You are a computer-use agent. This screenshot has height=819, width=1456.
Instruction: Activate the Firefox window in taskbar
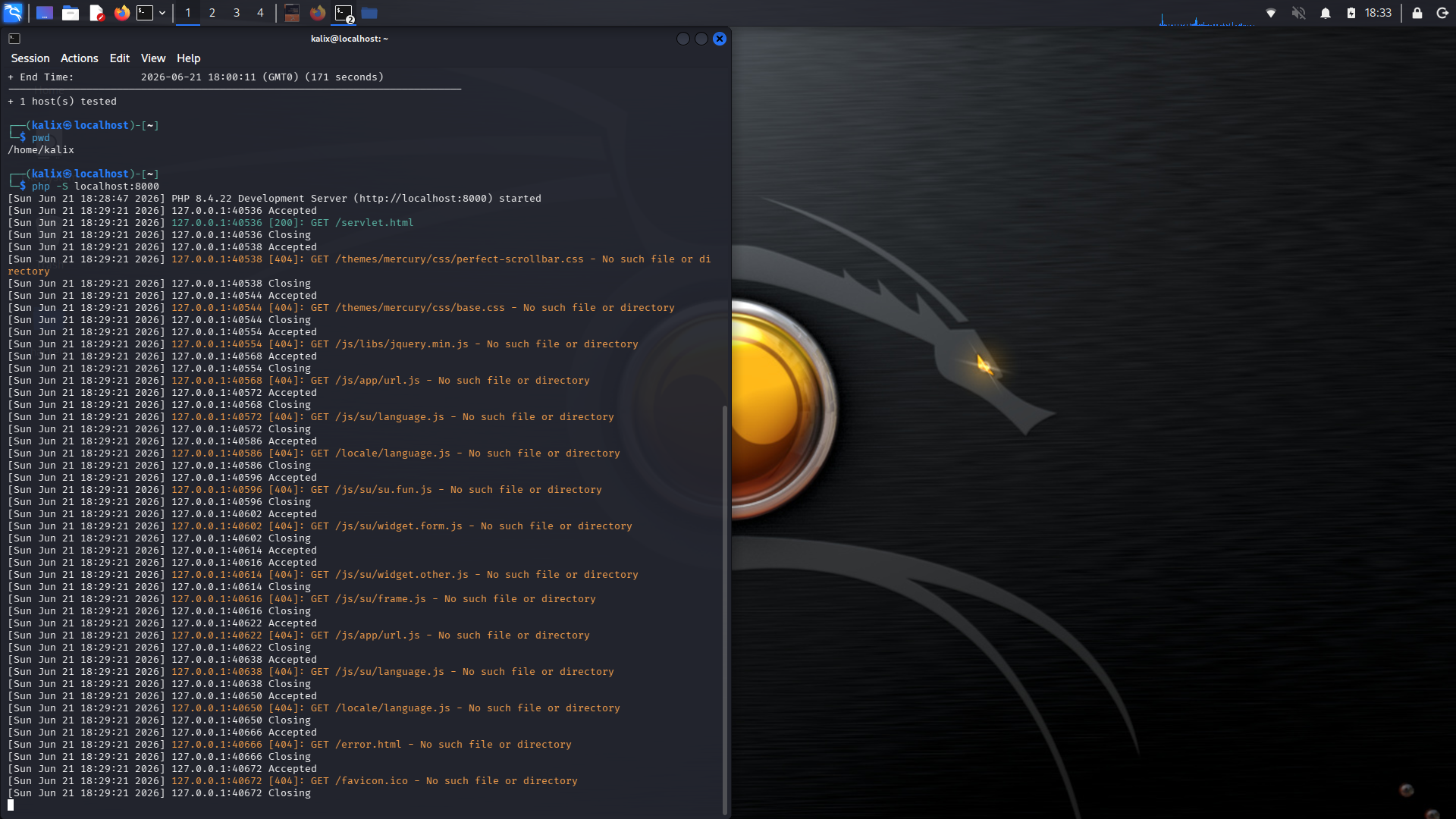click(318, 13)
